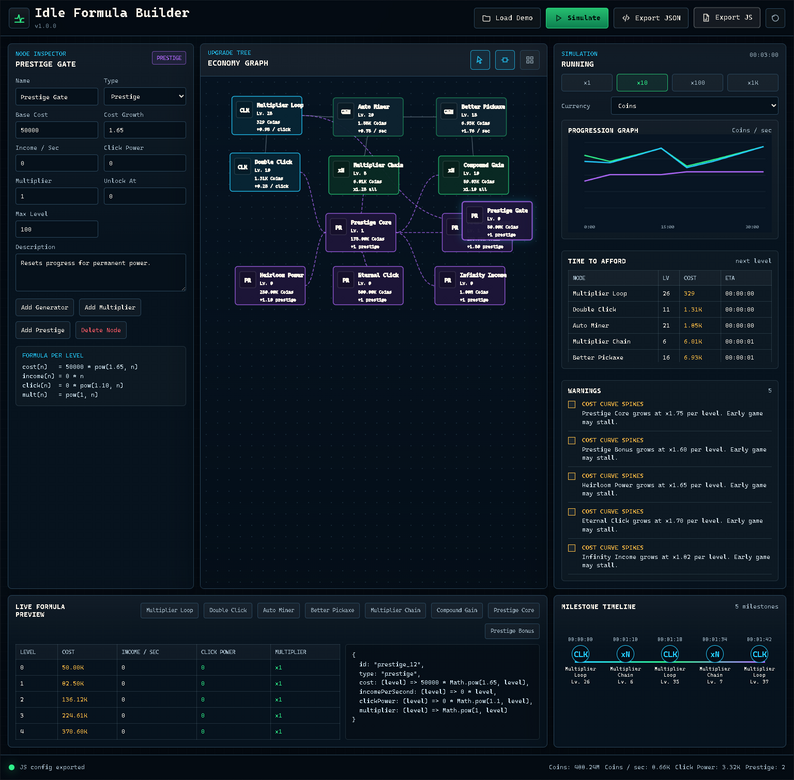The image size is (794, 780).
Task: Show Better Pickaxe formula preview tab
Action: coord(332,610)
